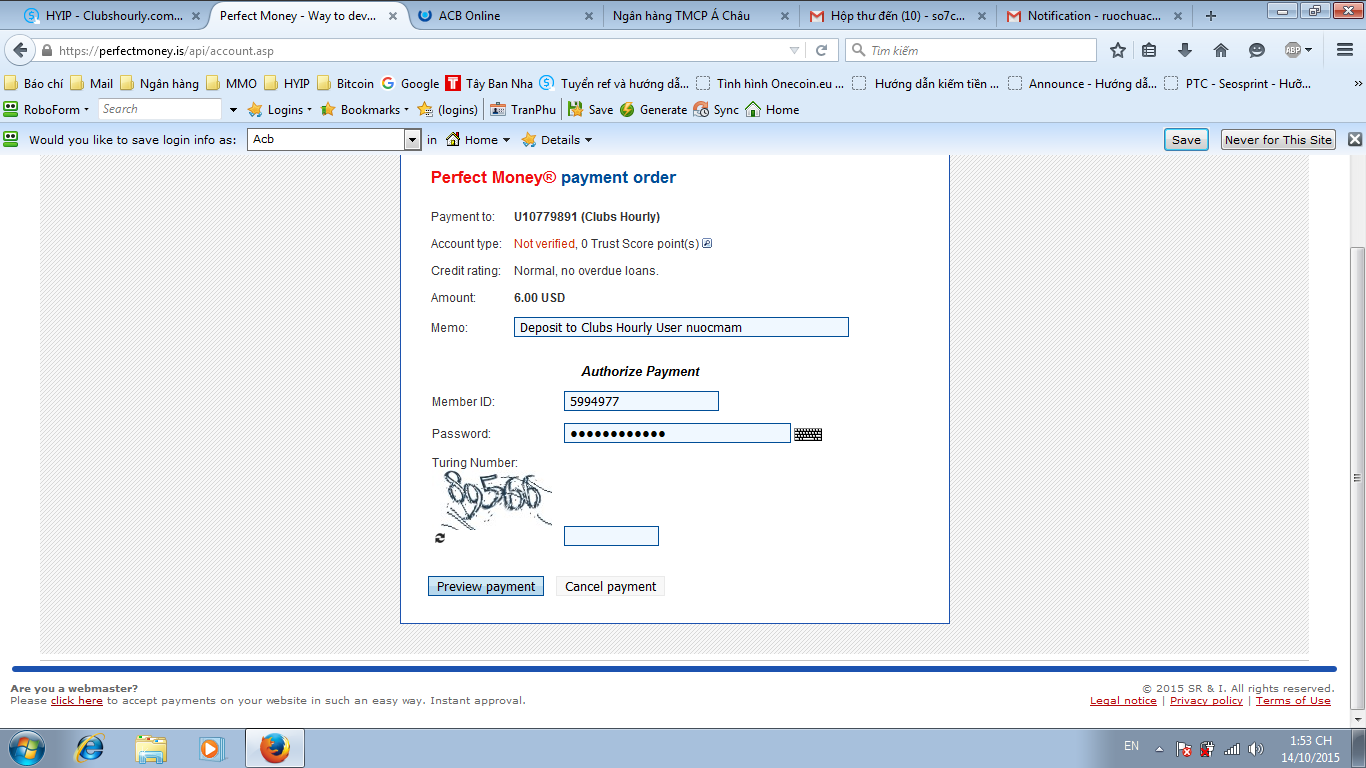Click Trust Score info icon
Viewport: 1366px width, 768px height.
(707, 243)
